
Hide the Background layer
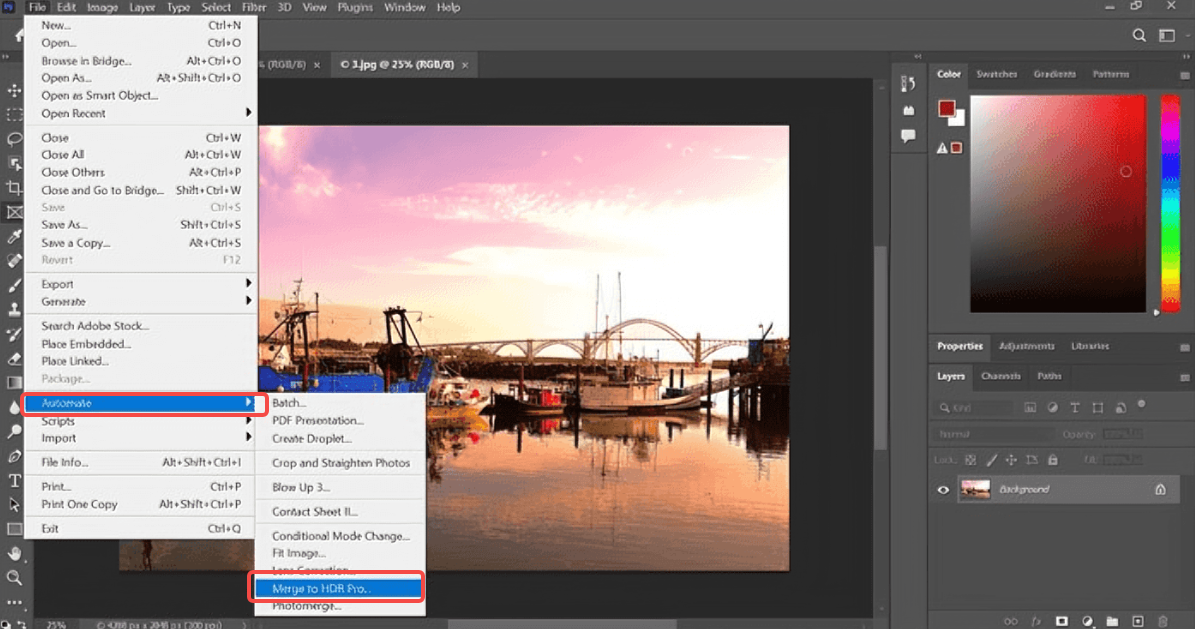943,490
